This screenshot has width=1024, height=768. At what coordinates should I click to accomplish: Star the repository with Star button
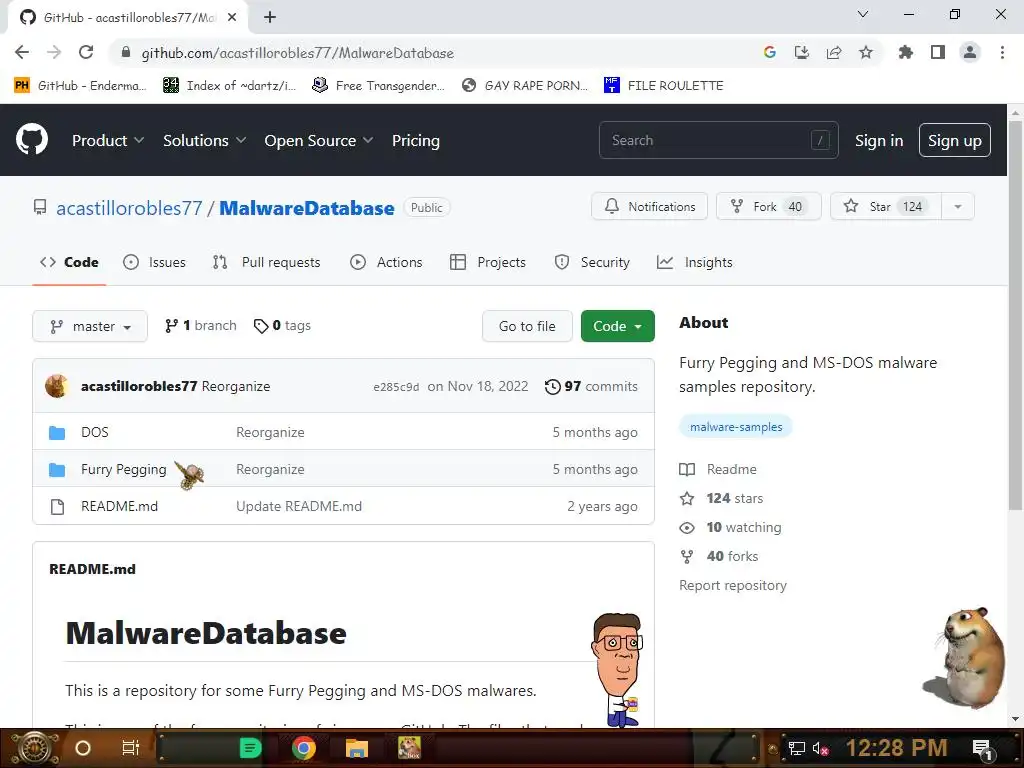coord(886,206)
